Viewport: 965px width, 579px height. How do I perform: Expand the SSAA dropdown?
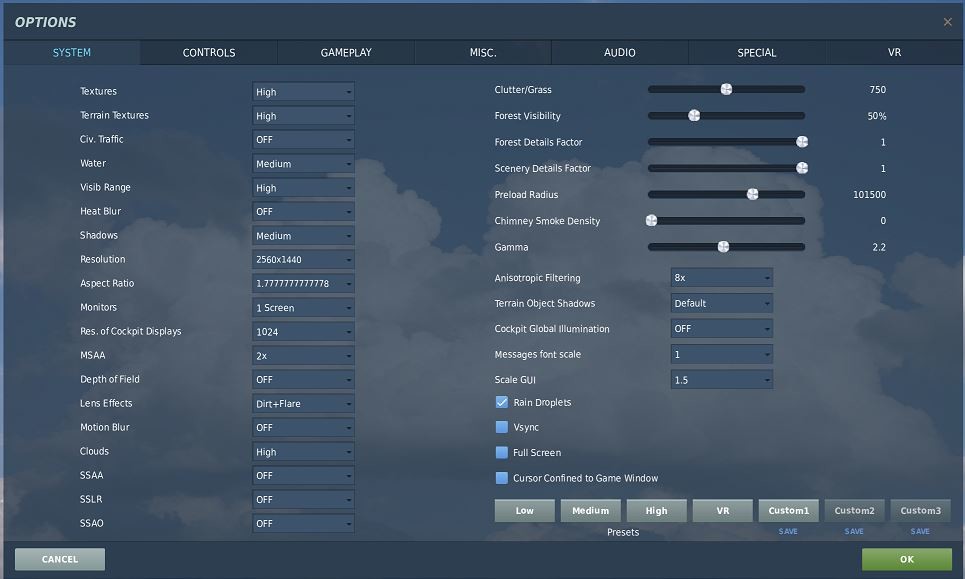point(303,476)
